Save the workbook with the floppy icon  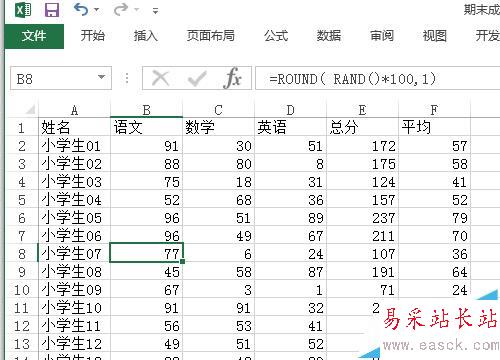point(52,10)
